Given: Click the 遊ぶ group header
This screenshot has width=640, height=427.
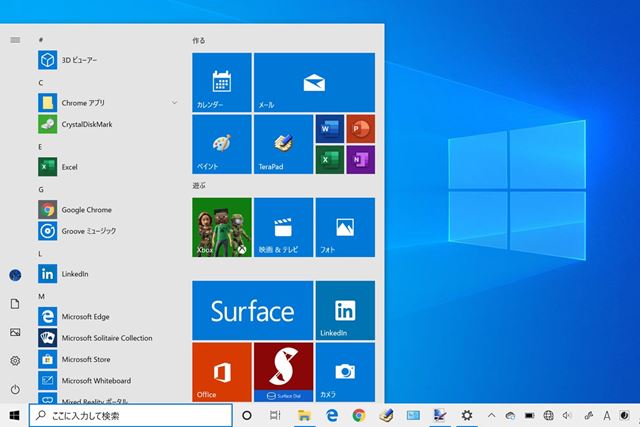Looking at the screenshot, I should [x=199, y=185].
